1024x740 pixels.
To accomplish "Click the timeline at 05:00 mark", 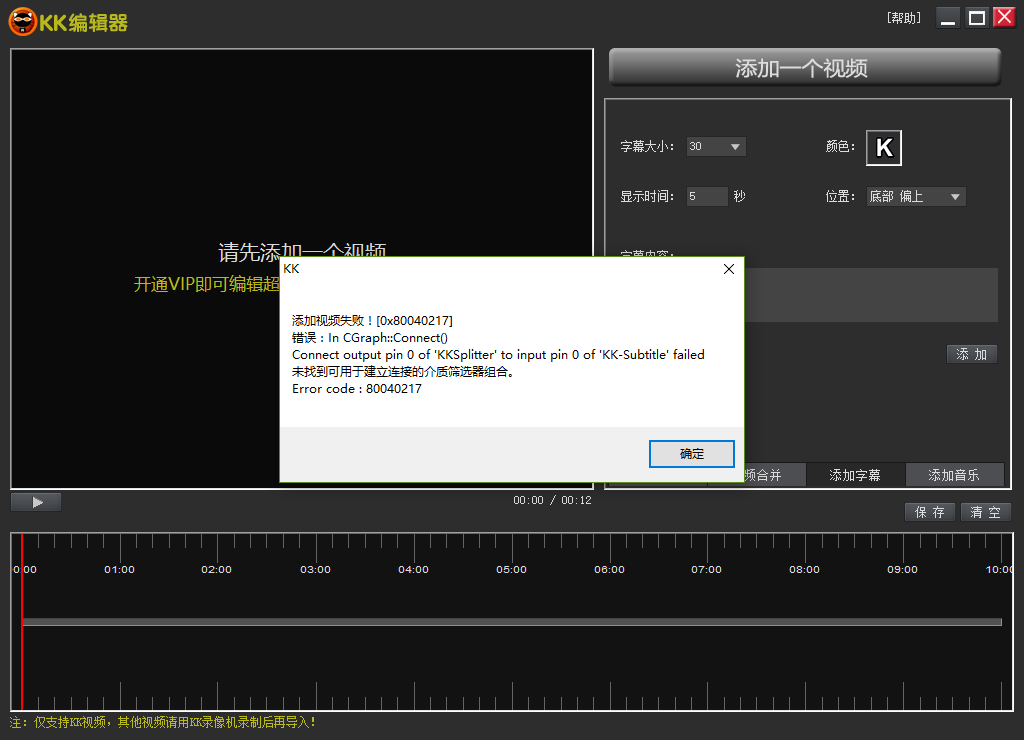I will coord(511,569).
